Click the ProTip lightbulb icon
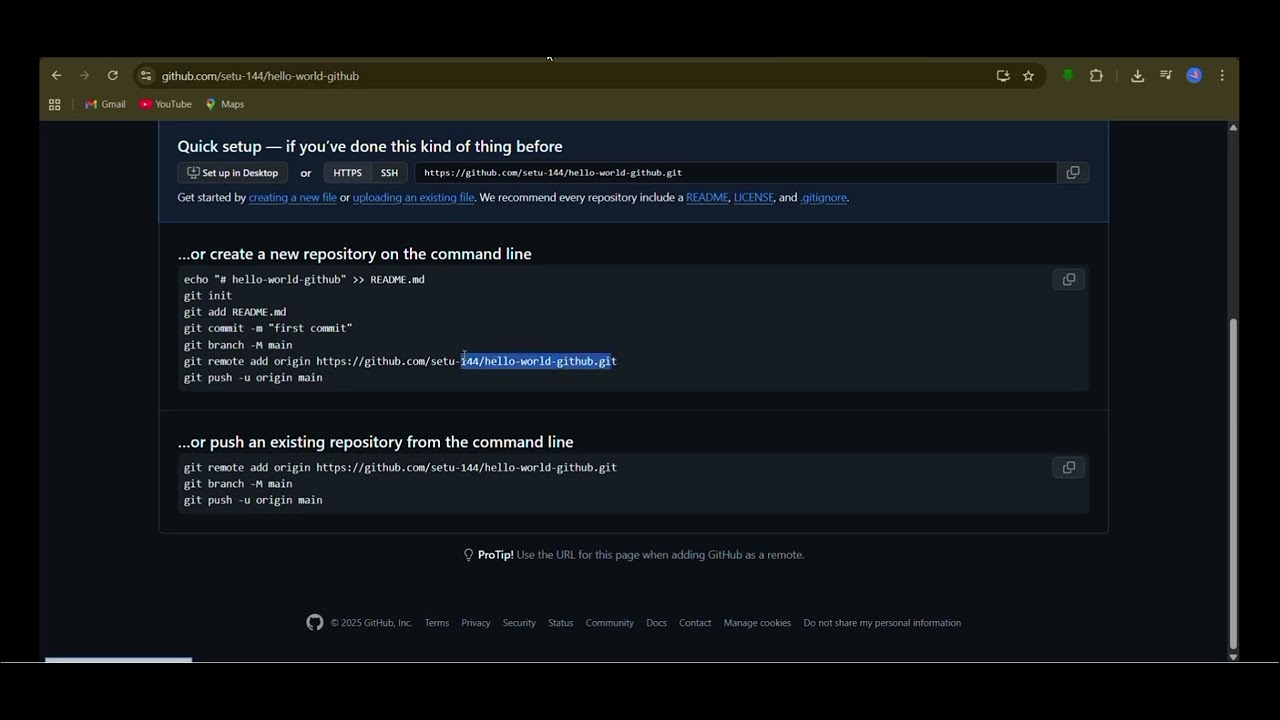The width and height of the screenshot is (1280, 720). click(x=468, y=555)
